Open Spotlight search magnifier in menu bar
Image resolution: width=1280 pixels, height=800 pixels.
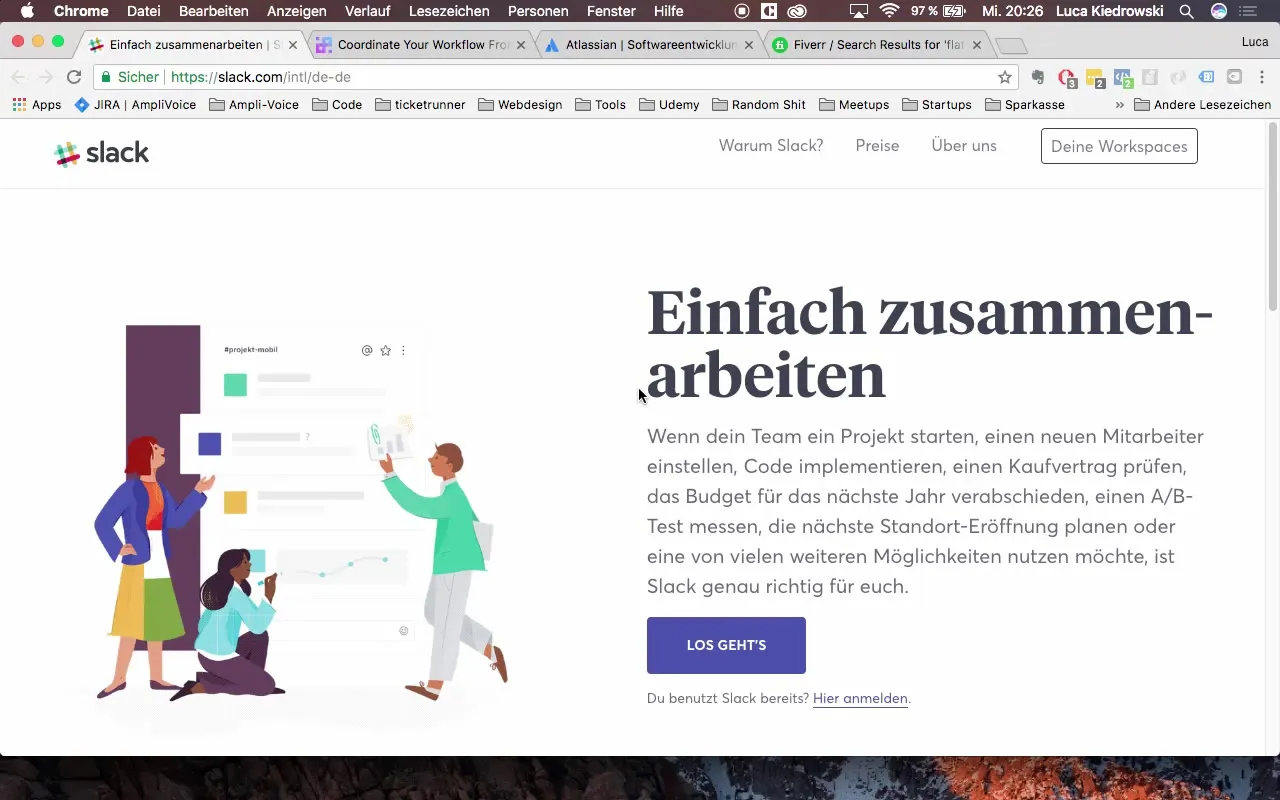point(1186,11)
